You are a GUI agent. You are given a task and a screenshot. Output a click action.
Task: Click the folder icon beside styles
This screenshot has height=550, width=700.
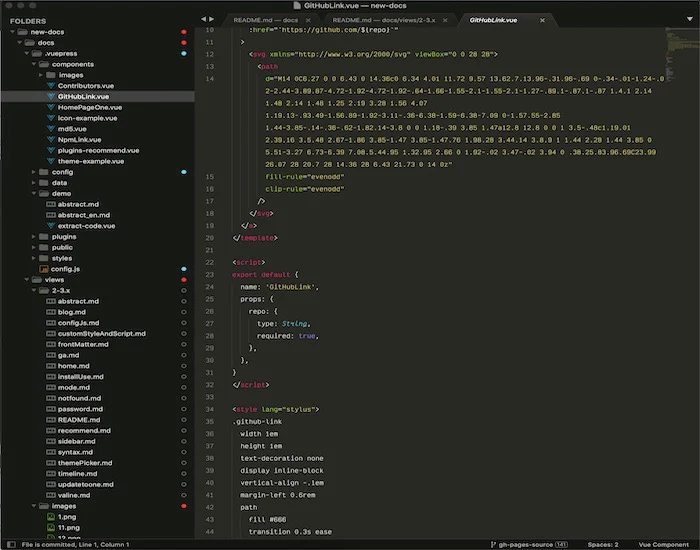tap(44, 258)
